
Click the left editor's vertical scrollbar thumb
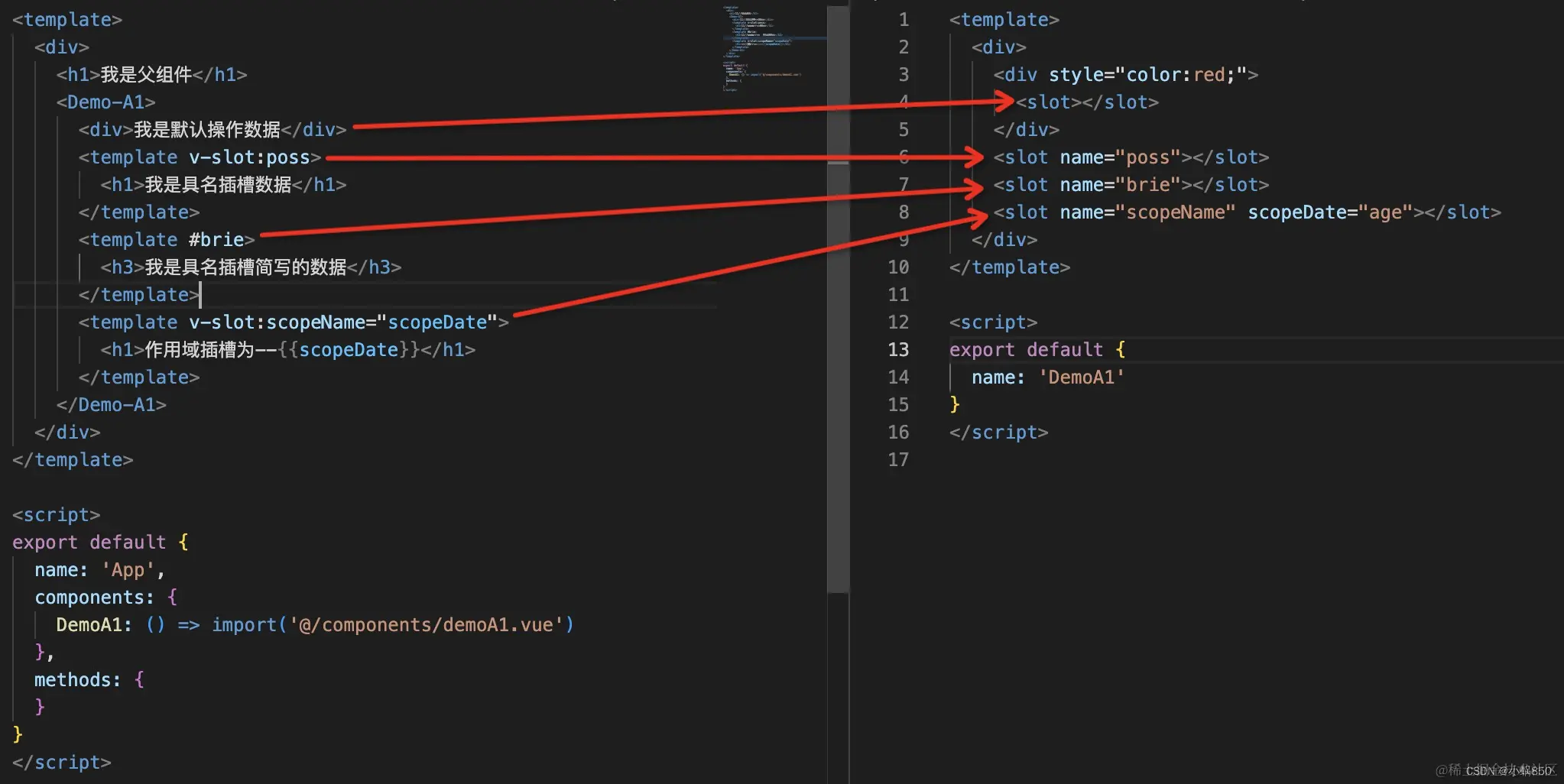coord(838,298)
